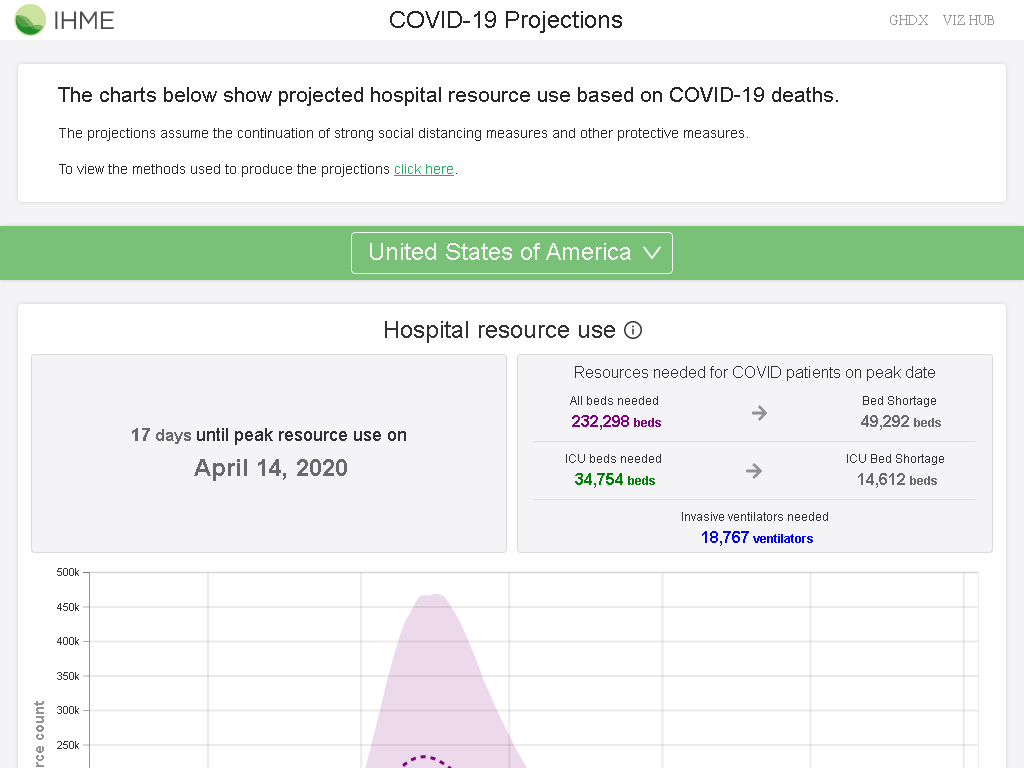Open the United States of America location selector

(x=512, y=253)
